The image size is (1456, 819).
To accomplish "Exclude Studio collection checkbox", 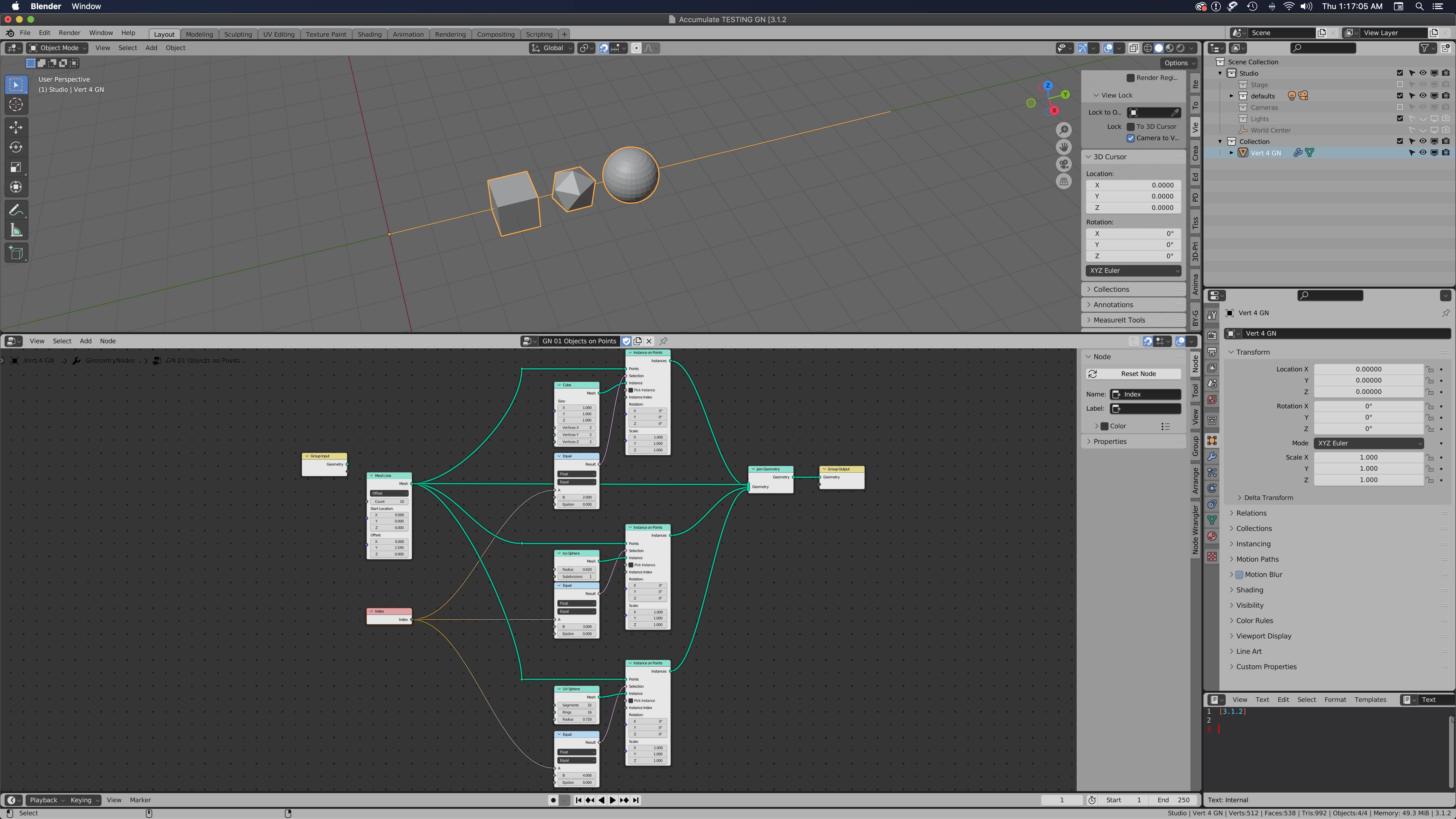I will 1400,73.
